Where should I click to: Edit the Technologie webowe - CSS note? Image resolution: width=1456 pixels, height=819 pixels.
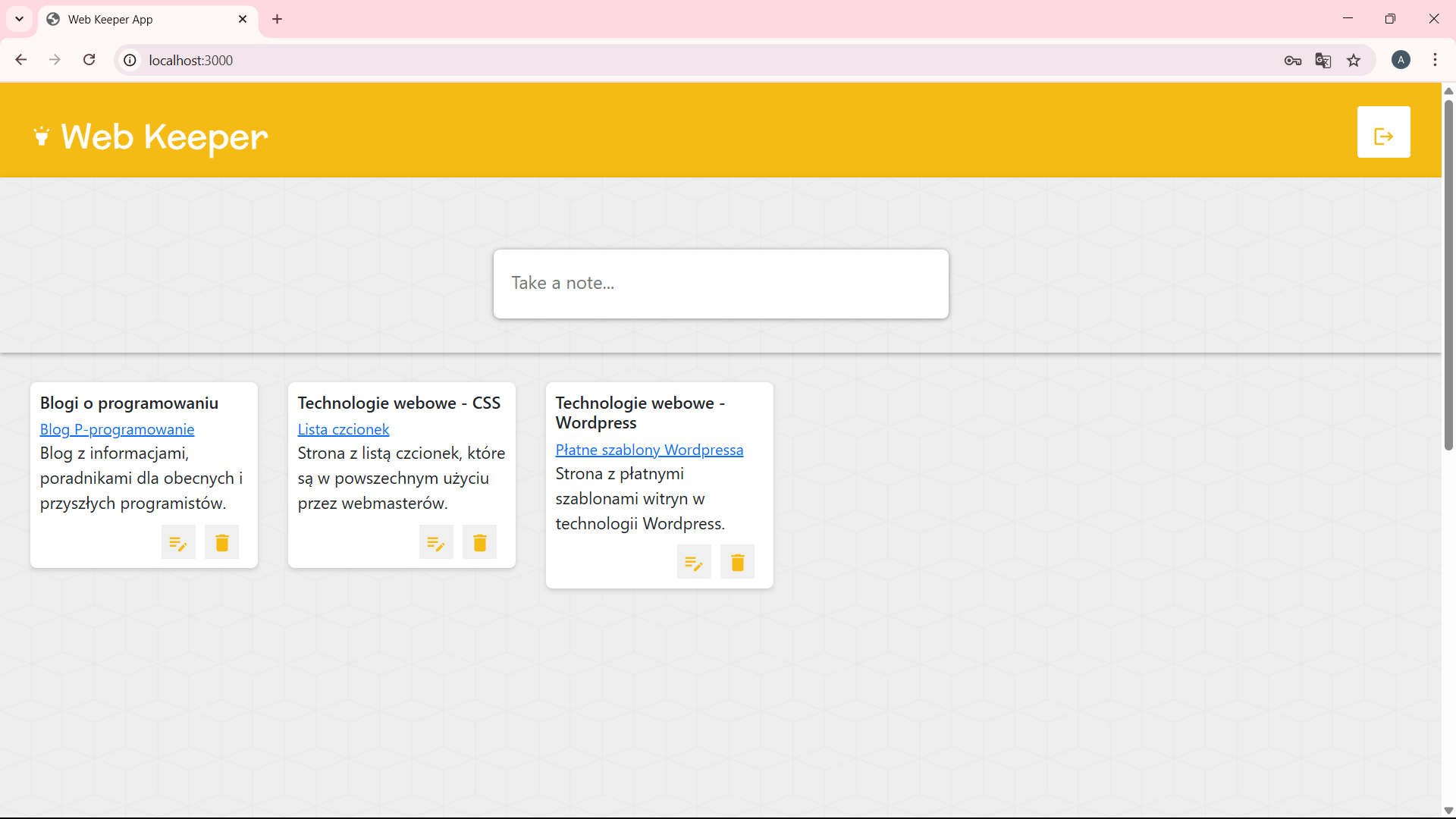(436, 542)
